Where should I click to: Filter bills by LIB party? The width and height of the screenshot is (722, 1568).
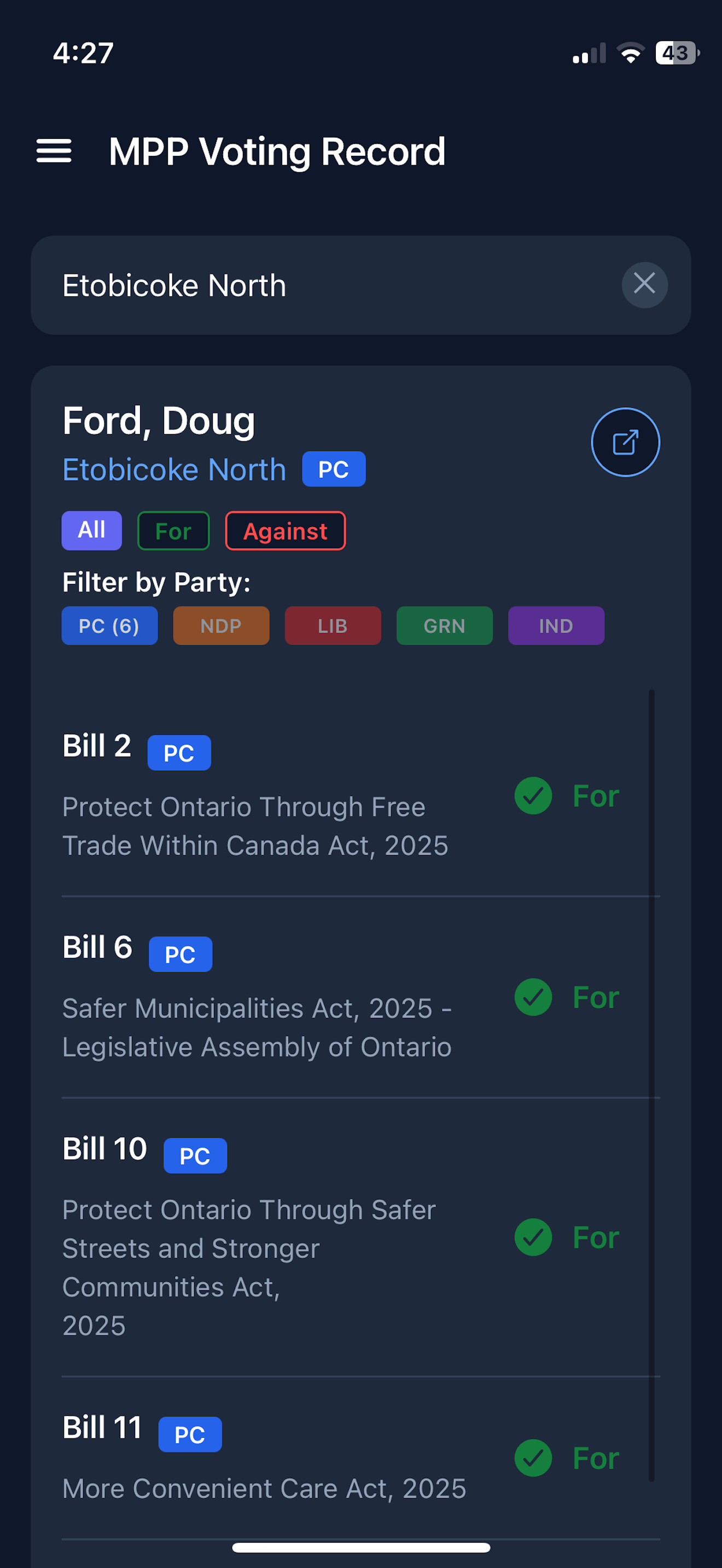[333, 625]
